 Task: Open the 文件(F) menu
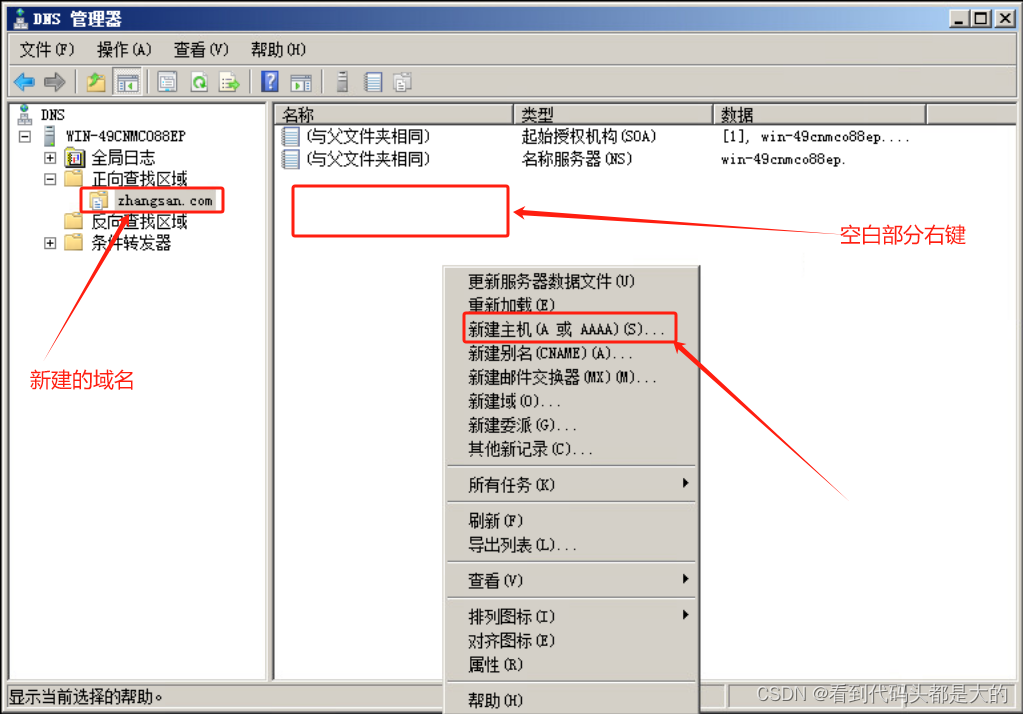(x=44, y=49)
